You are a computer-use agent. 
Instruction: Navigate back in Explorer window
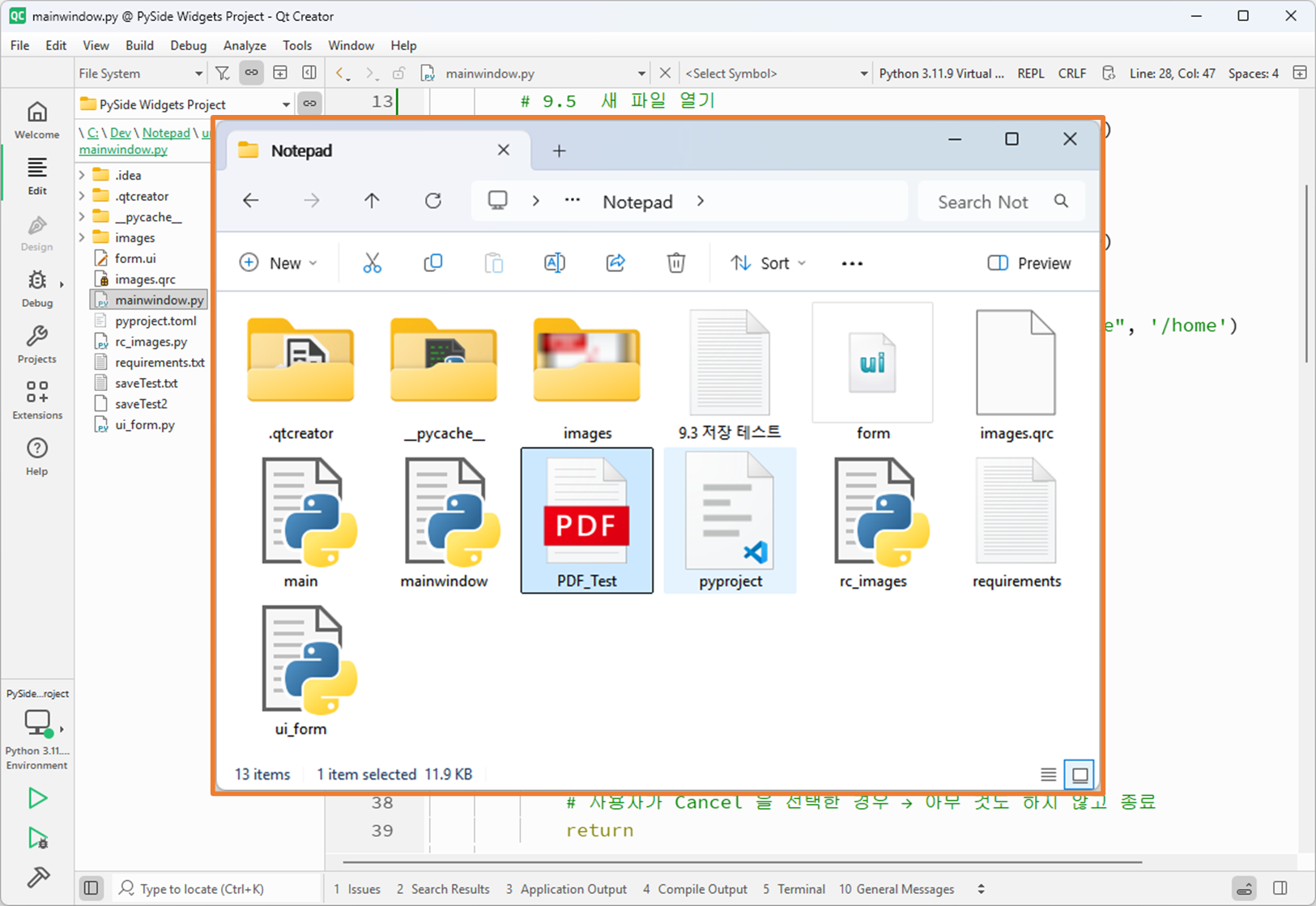click(x=251, y=201)
